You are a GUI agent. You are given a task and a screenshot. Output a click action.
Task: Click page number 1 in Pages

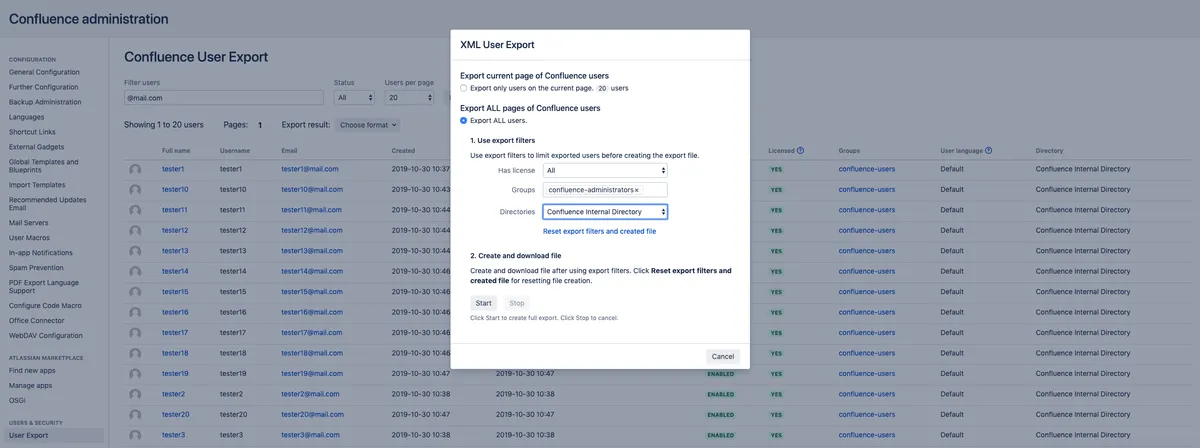[260, 125]
